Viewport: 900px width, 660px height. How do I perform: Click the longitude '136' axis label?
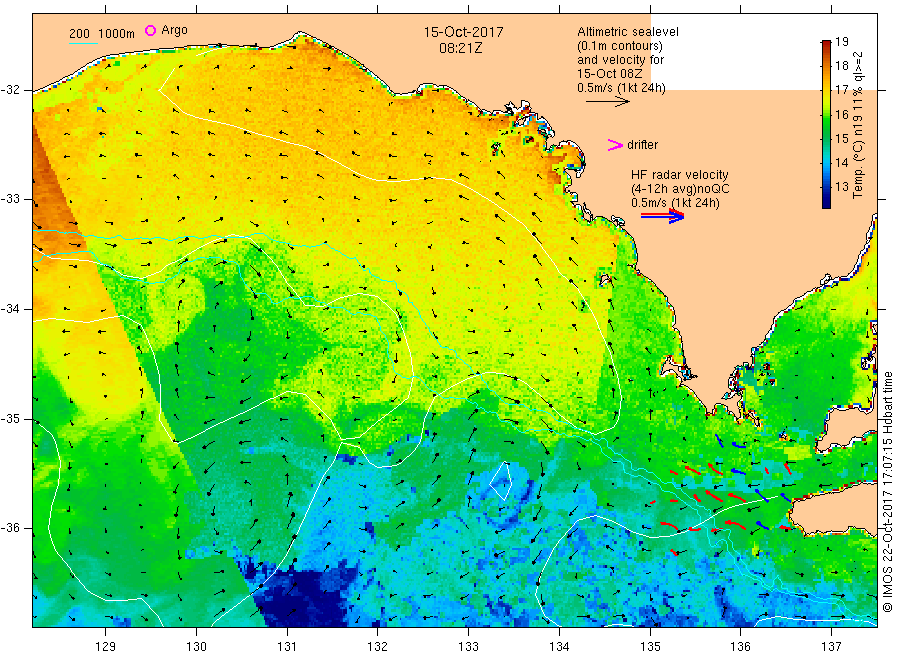[740, 647]
